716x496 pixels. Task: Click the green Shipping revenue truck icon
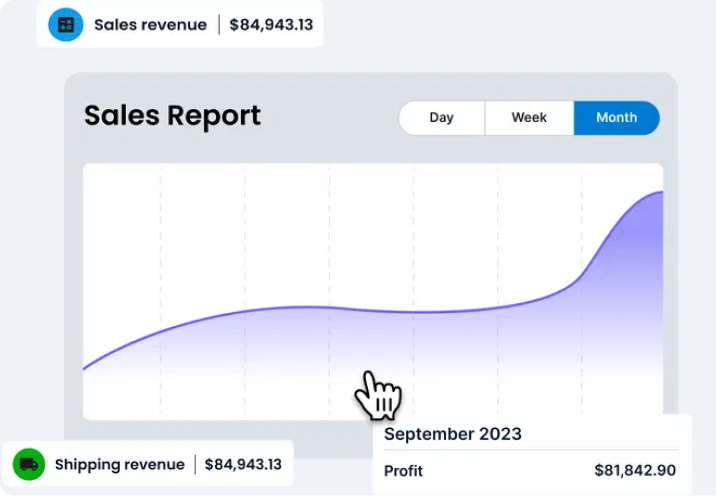29,464
